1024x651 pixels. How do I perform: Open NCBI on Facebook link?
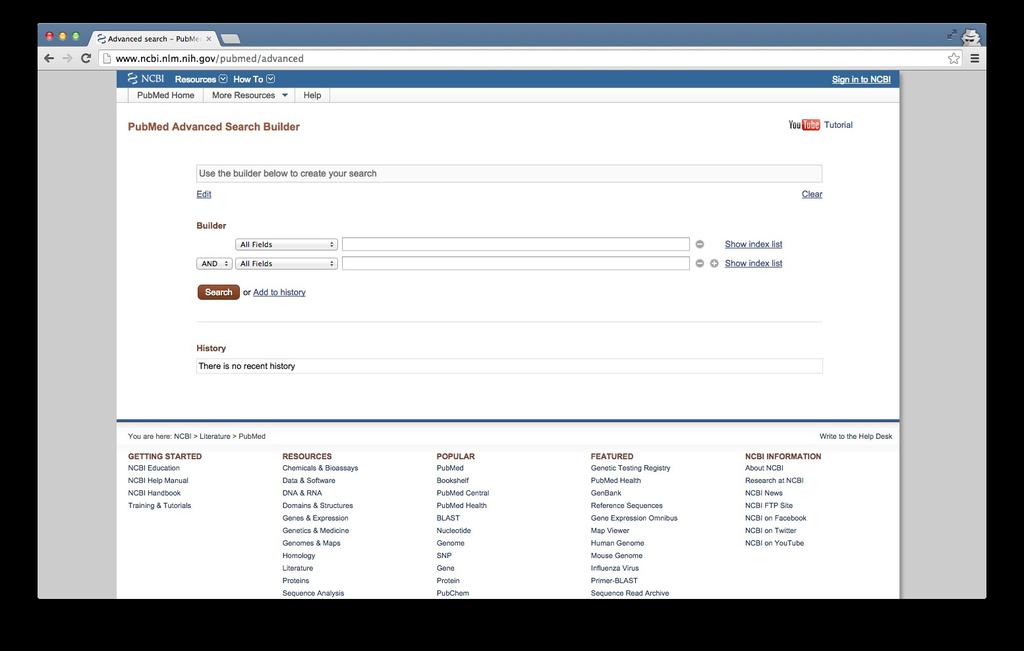point(776,518)
